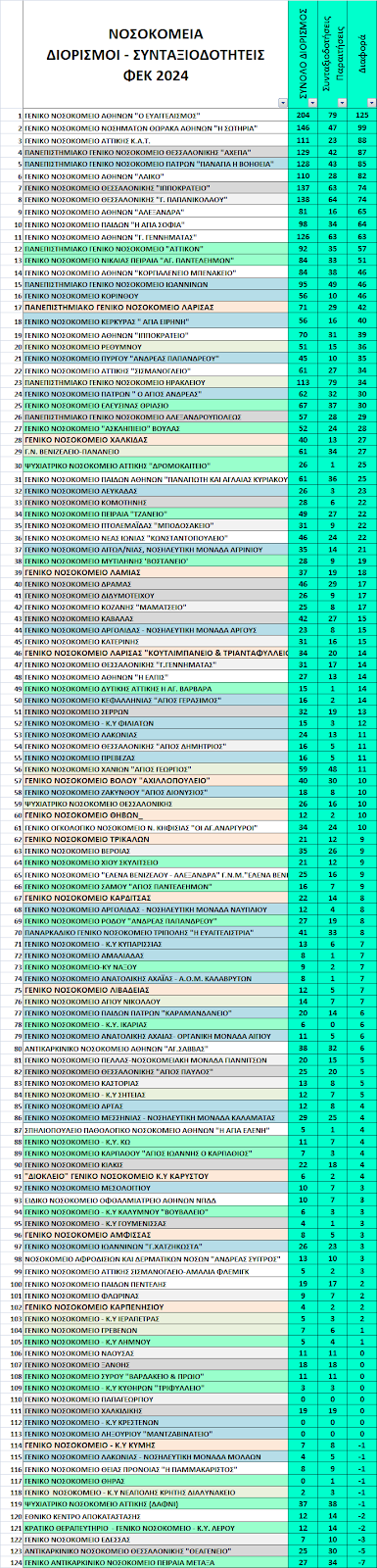Select ΓΕΝΙΚΟ ΝΟΣΟΚΟΜΕΙΟ ΛΕΥΚΑΔΑΣ row
The height and width of the screenshot is (1568, 377).
188,490
